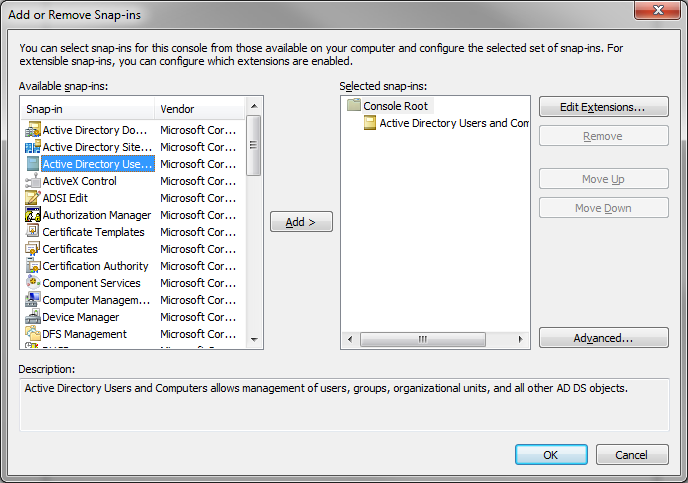Select 'ADSI Edit' snap-in name
Screen dimensions: 688x483
coord(65,198)
